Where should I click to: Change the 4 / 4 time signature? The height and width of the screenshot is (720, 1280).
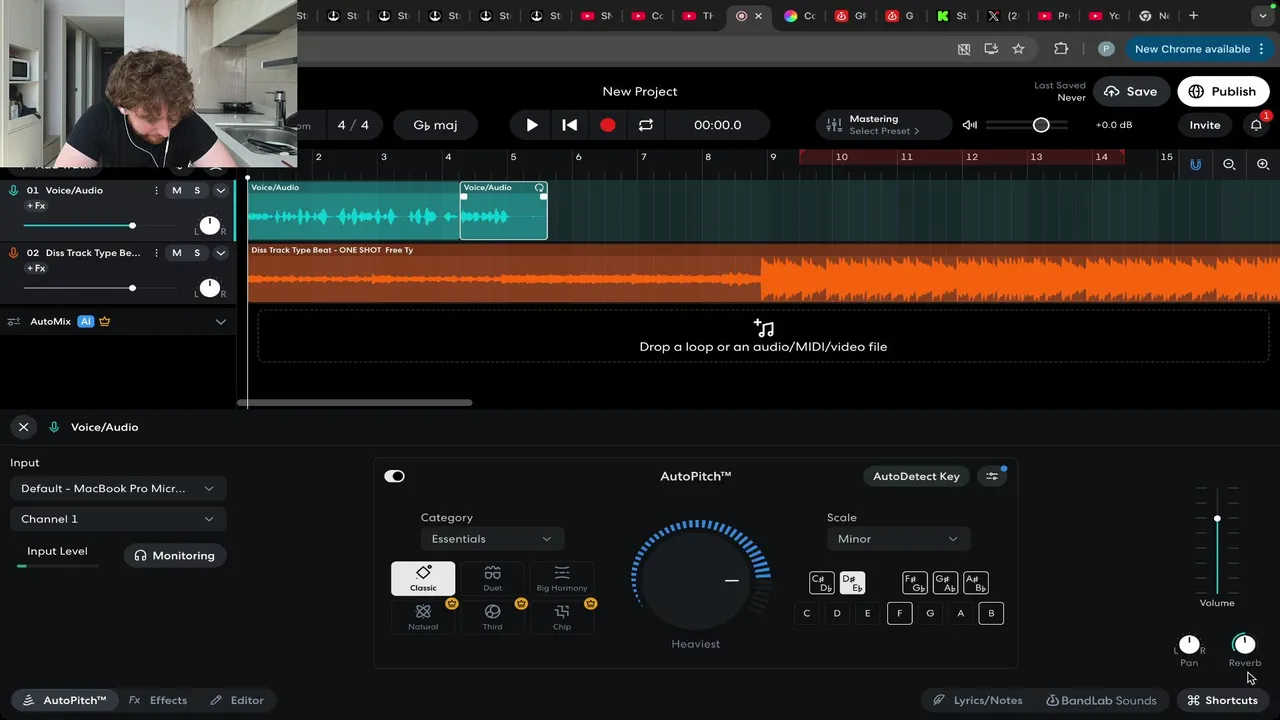pos(353,125)
